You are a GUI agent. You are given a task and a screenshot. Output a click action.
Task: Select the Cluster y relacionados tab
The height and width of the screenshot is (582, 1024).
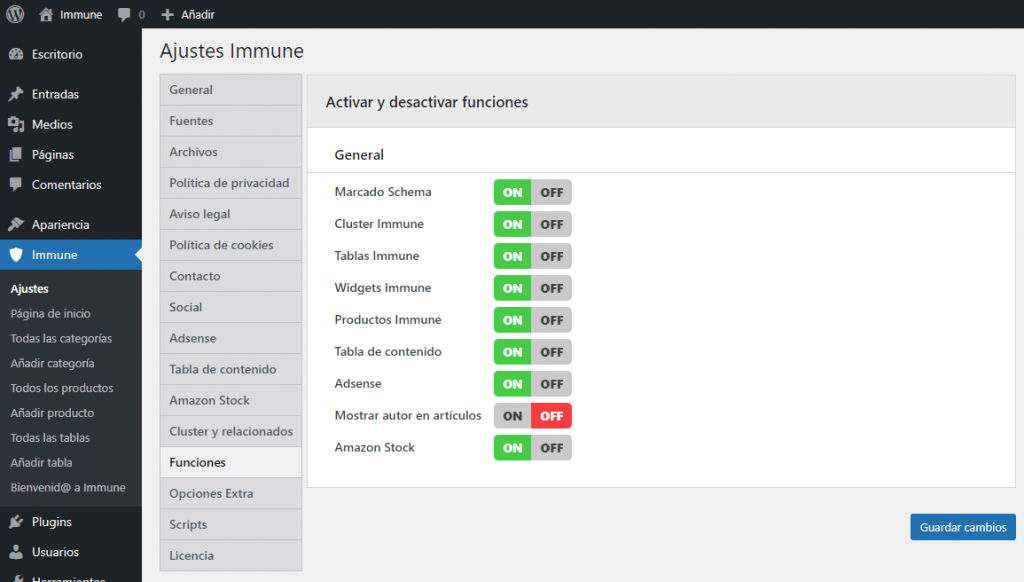tap(230, 431)
